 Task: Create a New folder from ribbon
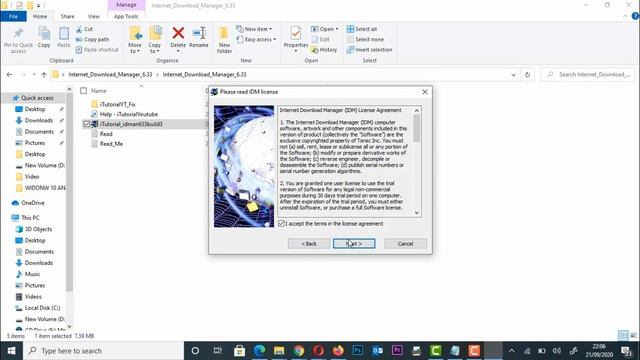coord(224,40)
